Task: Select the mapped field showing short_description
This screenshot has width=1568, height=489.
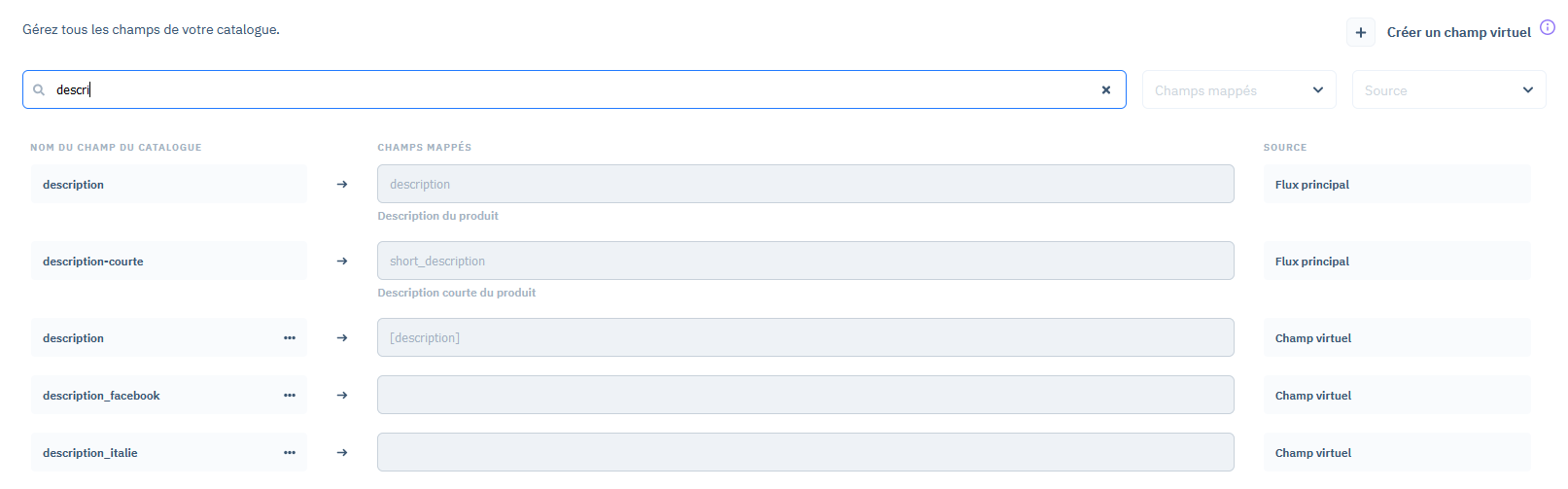Action: 805,262
